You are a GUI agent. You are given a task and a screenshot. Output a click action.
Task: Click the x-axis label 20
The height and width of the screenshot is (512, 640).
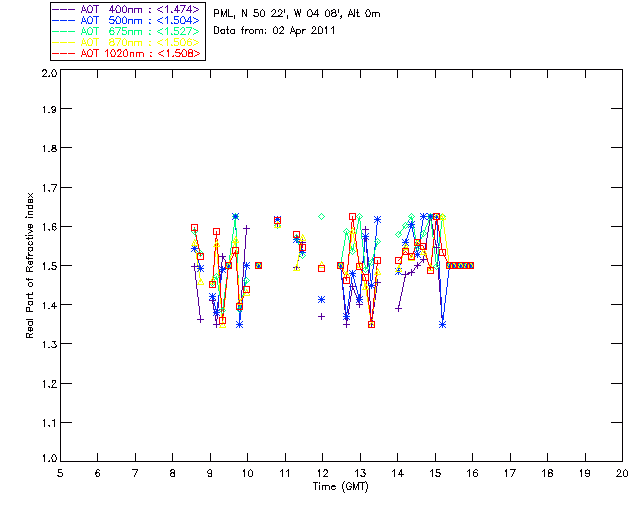pos(622,473)
